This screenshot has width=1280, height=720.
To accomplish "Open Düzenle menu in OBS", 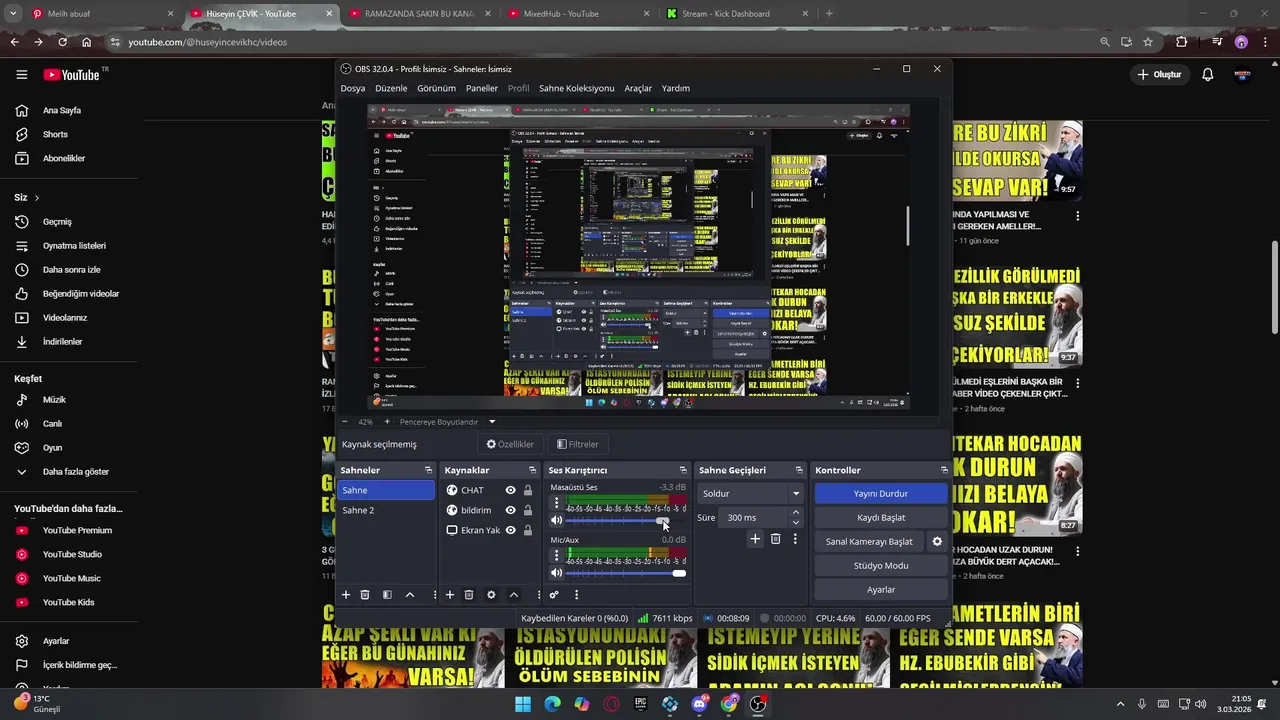I will click(391, 88).
